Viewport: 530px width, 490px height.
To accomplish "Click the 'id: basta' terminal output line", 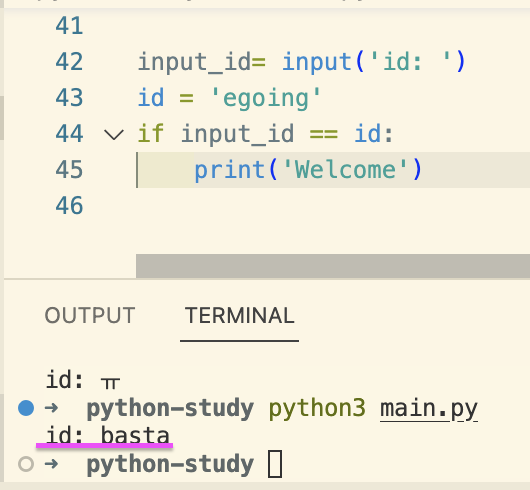I will (107, 436).
